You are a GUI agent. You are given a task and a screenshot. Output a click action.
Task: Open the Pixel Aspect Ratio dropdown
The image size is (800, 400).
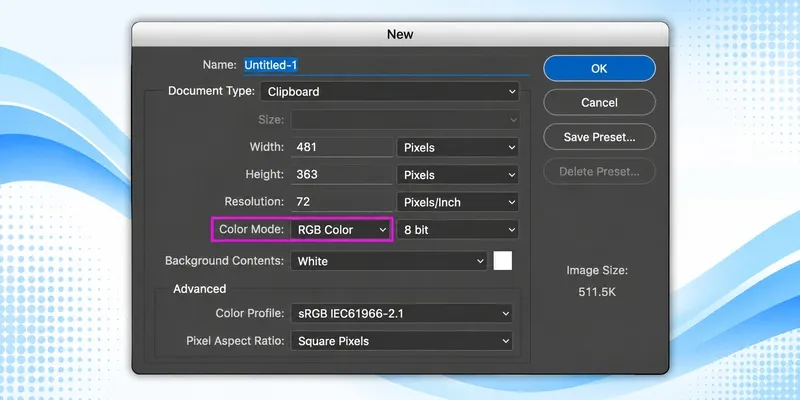[402, 341]
